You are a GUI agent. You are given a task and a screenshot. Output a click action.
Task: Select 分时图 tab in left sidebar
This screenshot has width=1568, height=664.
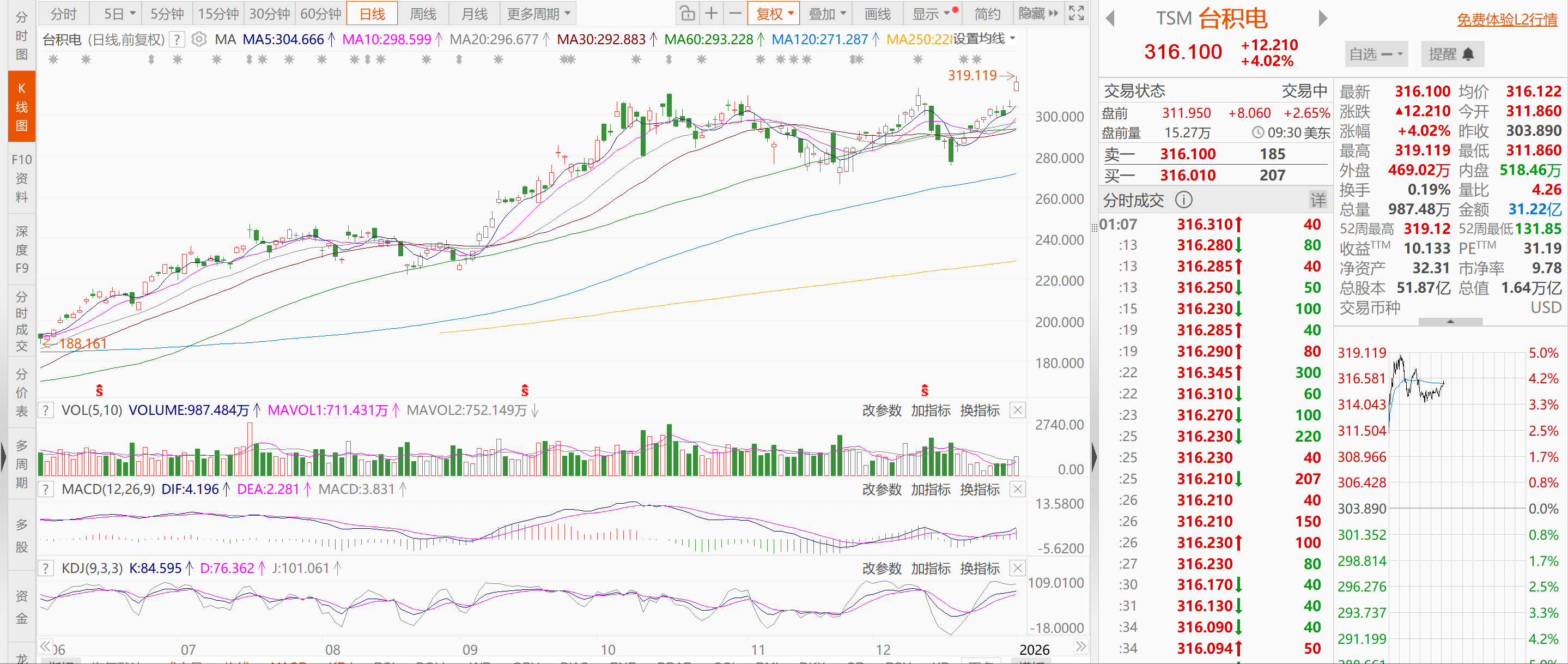point(21,35)
